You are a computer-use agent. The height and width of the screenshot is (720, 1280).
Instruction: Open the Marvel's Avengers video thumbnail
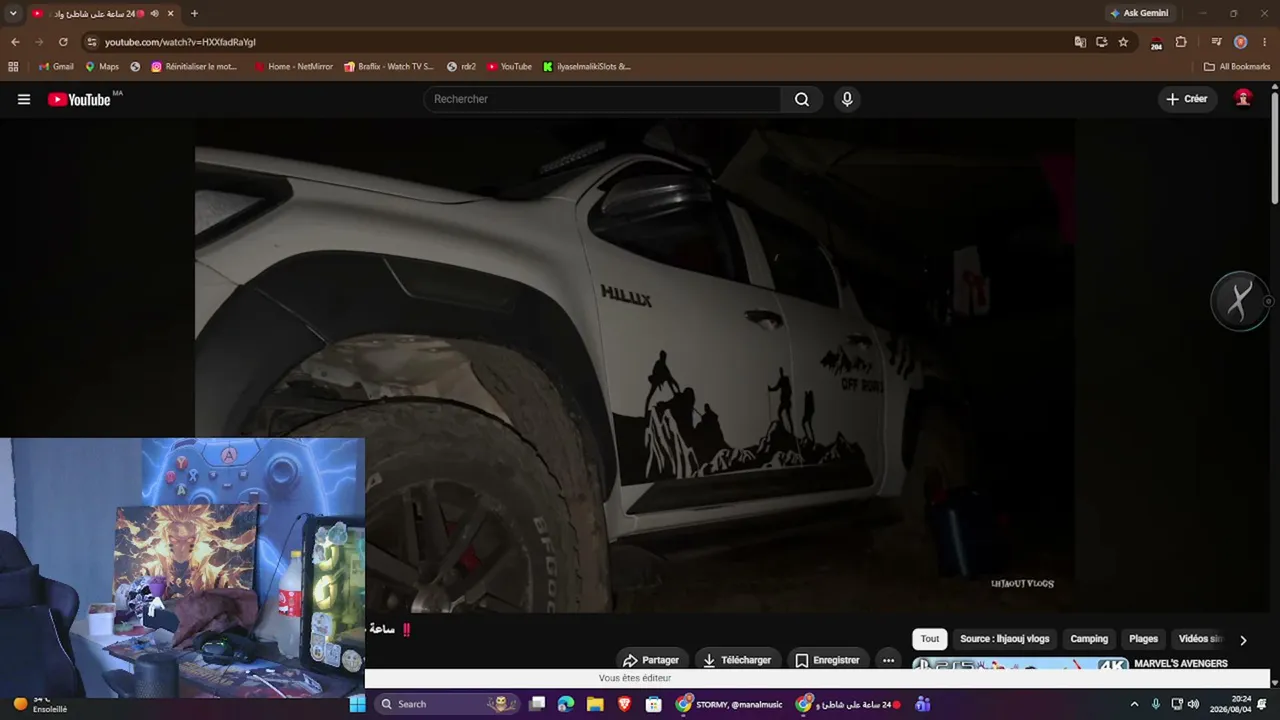(1020, 663)
